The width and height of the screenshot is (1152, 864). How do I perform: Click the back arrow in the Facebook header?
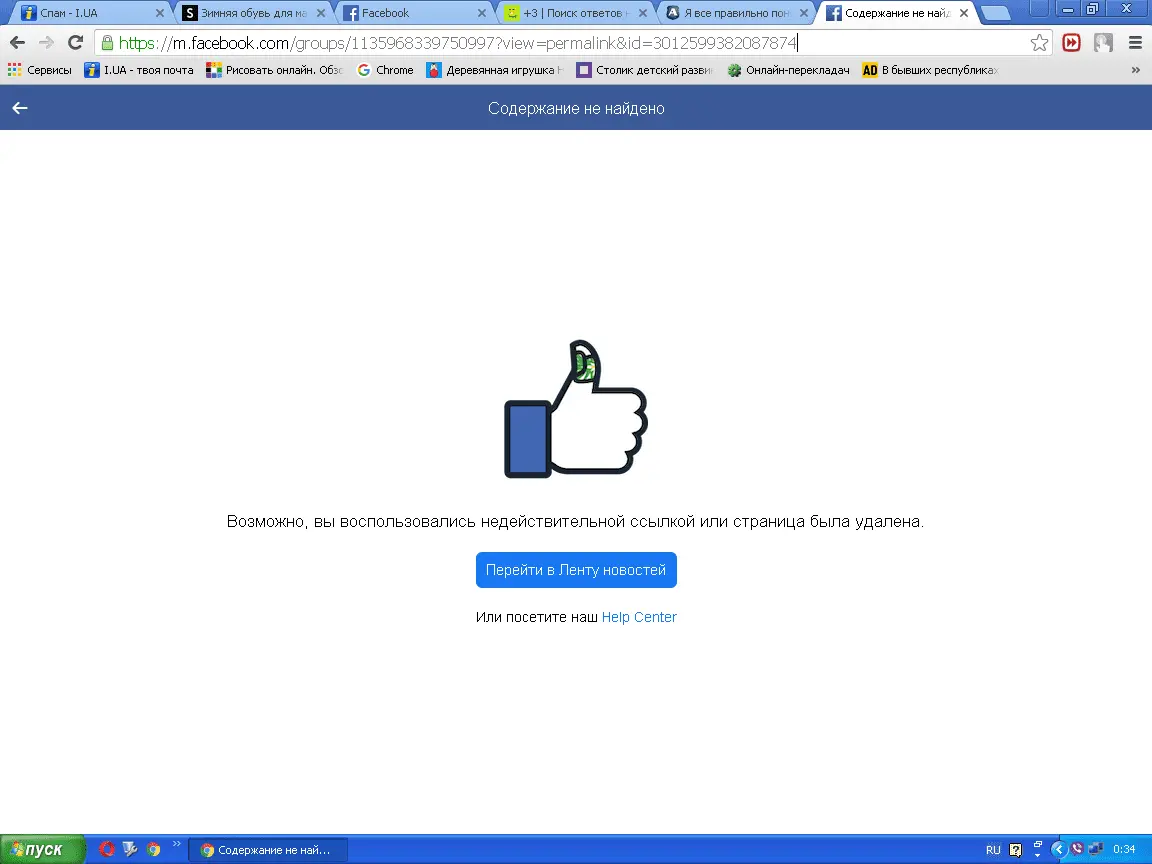coord(19,108)
